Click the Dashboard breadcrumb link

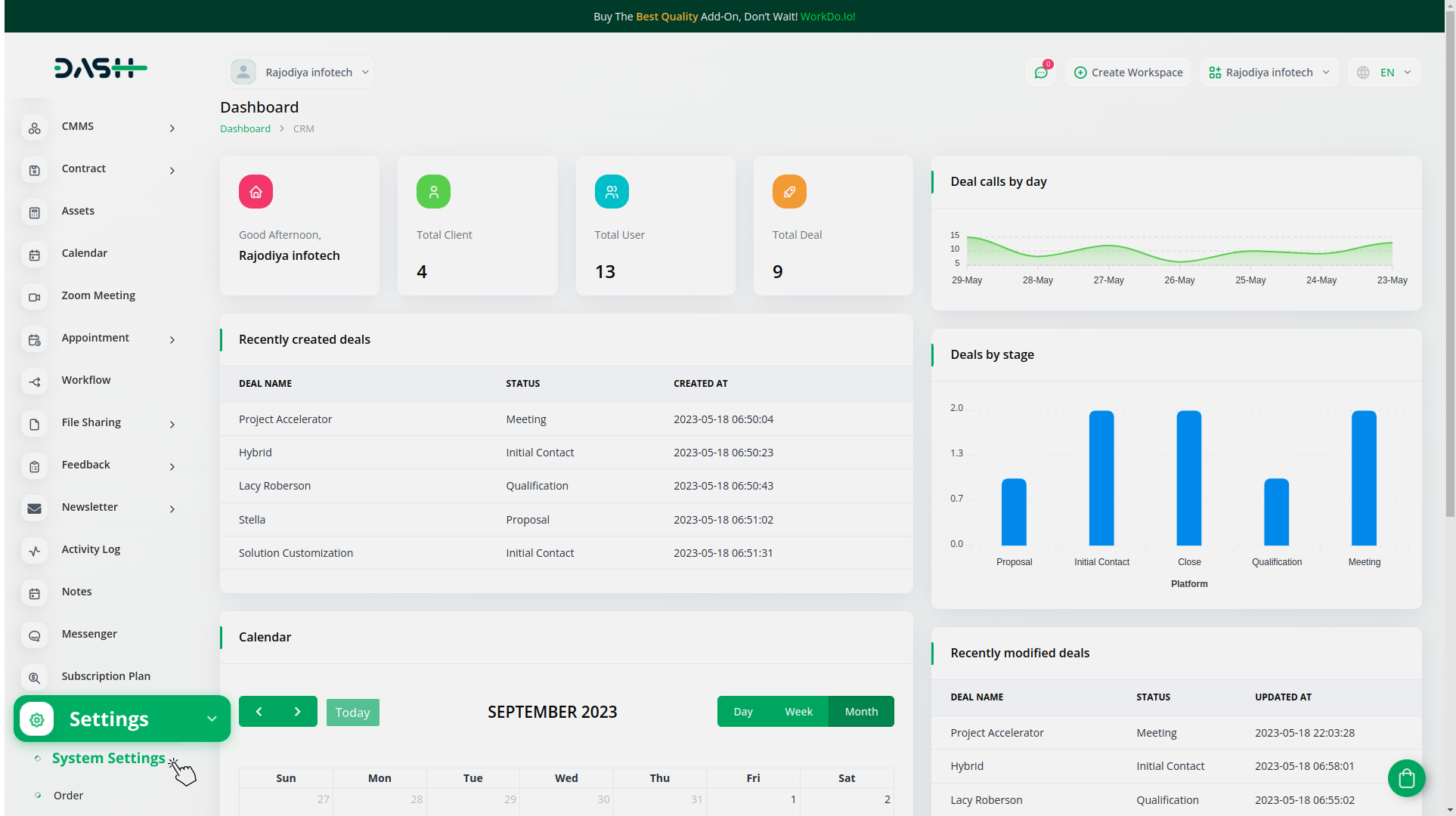pyautogui.click(x=245, y=129)
